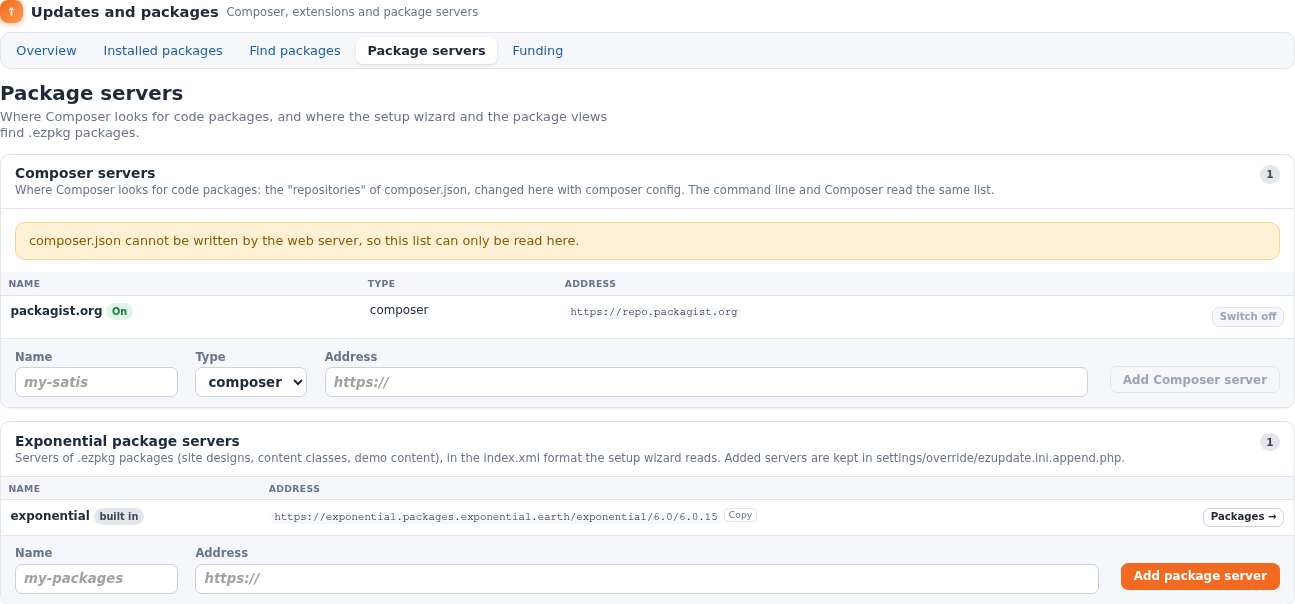
Task: Click the orange Updates and packages icon
Action: point(11,11)
